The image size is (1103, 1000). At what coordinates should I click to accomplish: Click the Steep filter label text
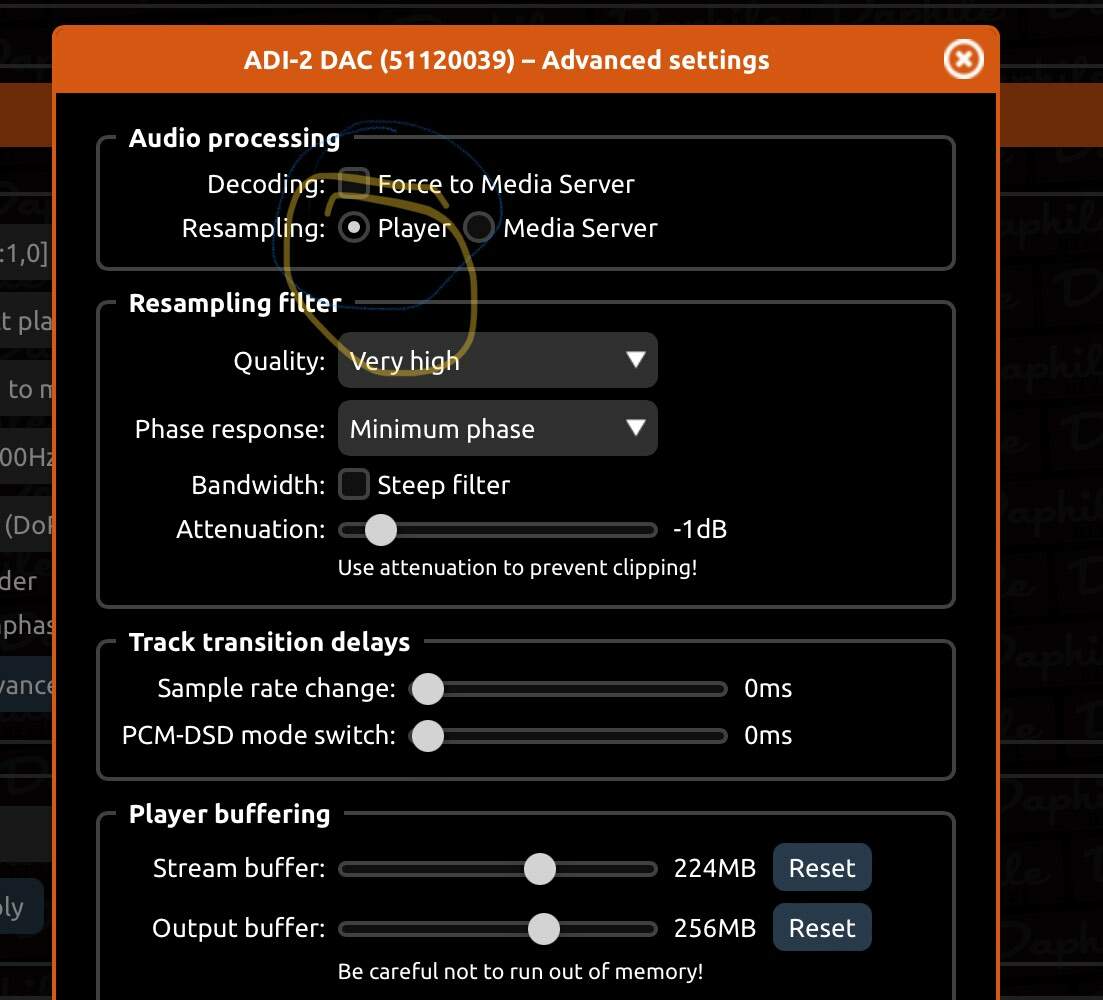(x=443, y=485)
